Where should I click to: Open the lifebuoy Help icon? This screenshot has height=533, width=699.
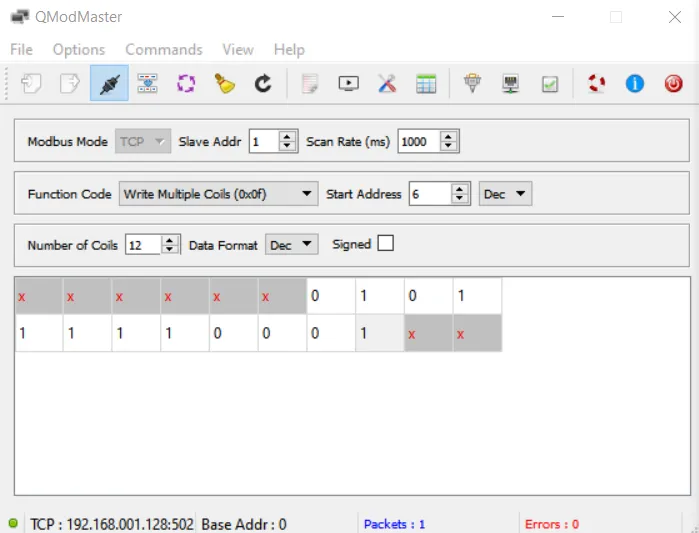[596, 84]
